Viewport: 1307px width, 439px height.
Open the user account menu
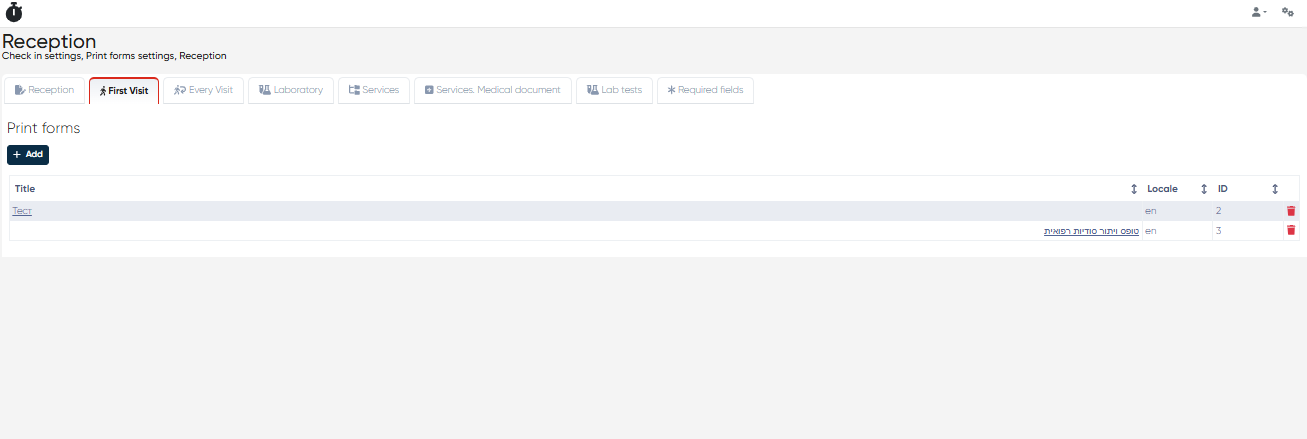[x=1258, y=12]
